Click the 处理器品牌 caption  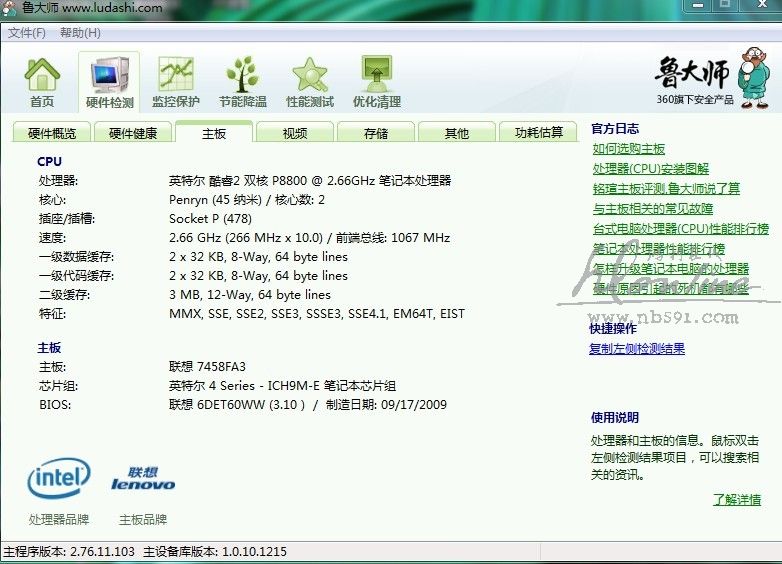pyautogui.click(x=59, y=520)
